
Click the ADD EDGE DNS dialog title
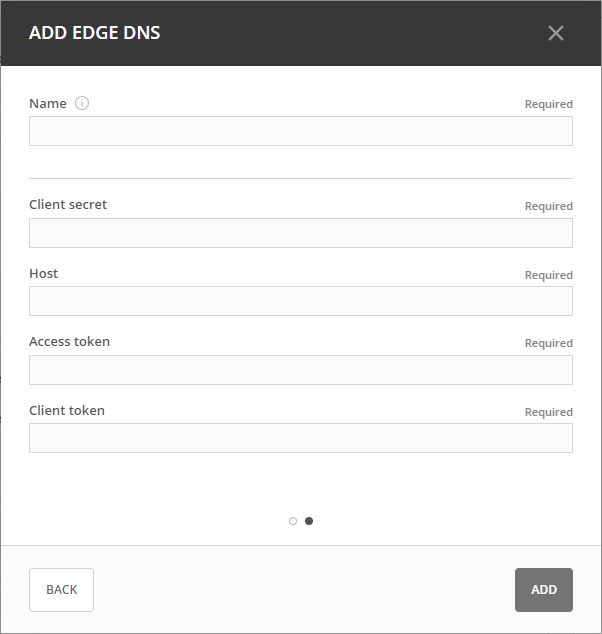coord(95,33)
